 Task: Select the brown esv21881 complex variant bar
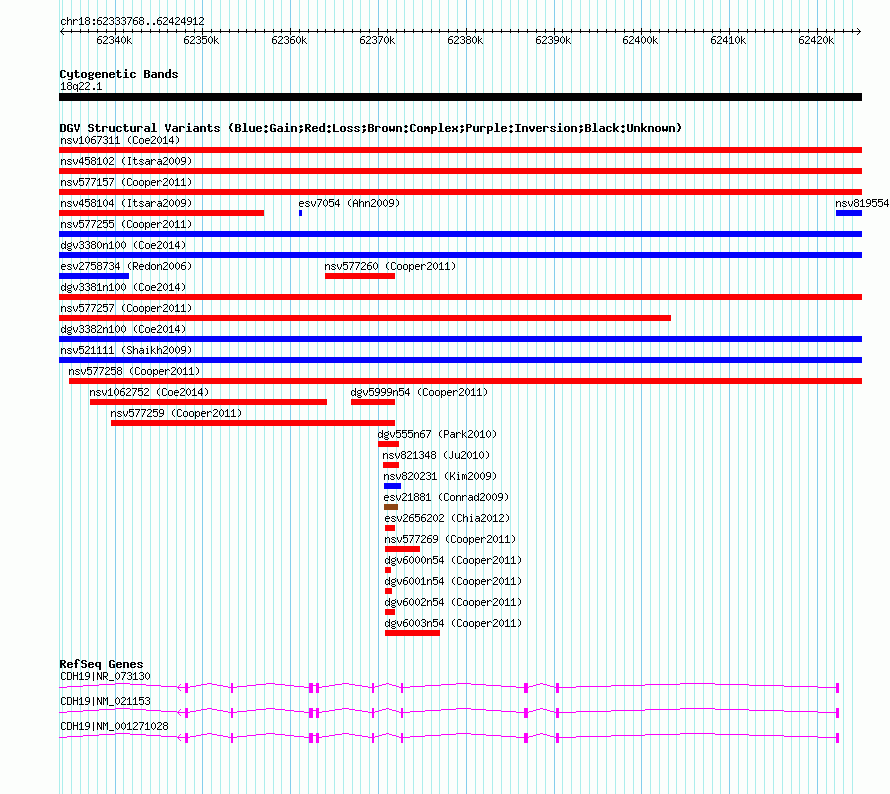391,507
